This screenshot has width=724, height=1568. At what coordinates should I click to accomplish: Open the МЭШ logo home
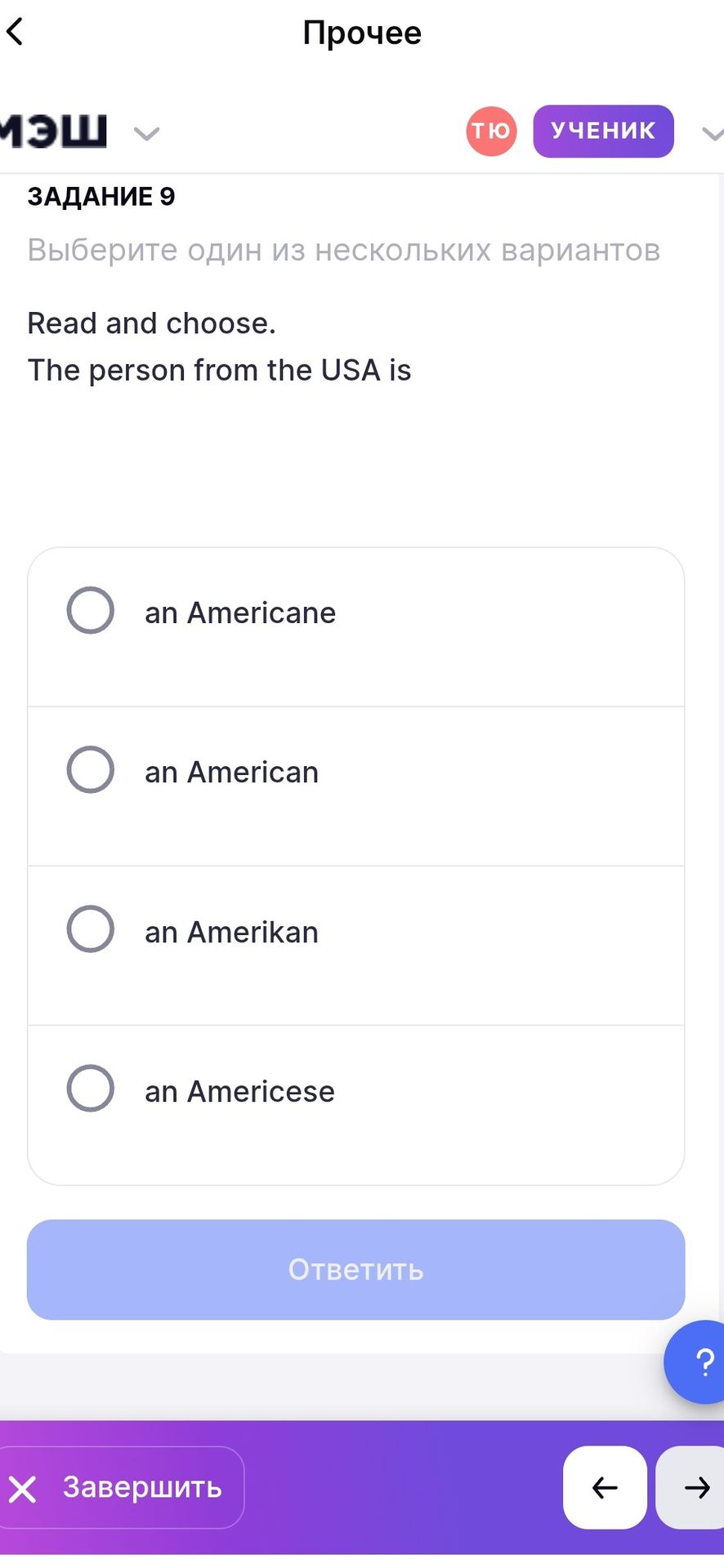(54, 131)
